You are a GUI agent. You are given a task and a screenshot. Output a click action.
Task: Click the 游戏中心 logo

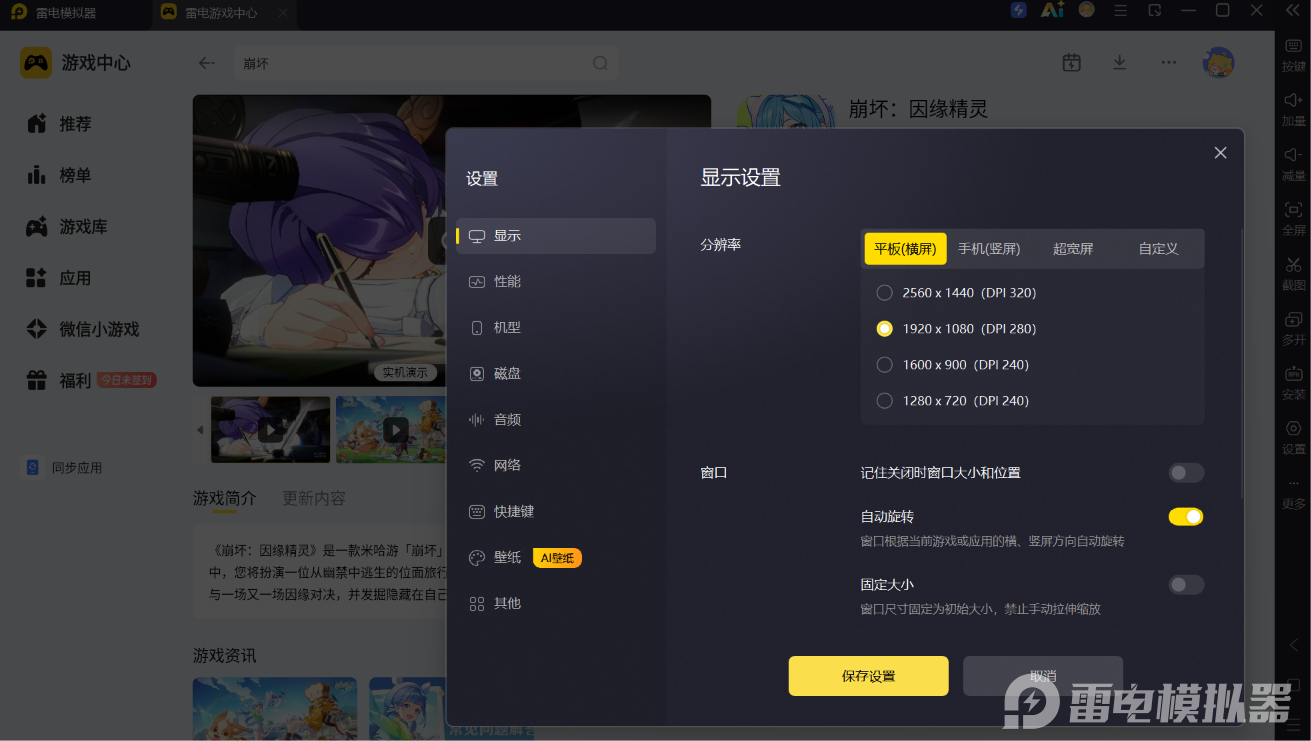[x=76, y=63]
